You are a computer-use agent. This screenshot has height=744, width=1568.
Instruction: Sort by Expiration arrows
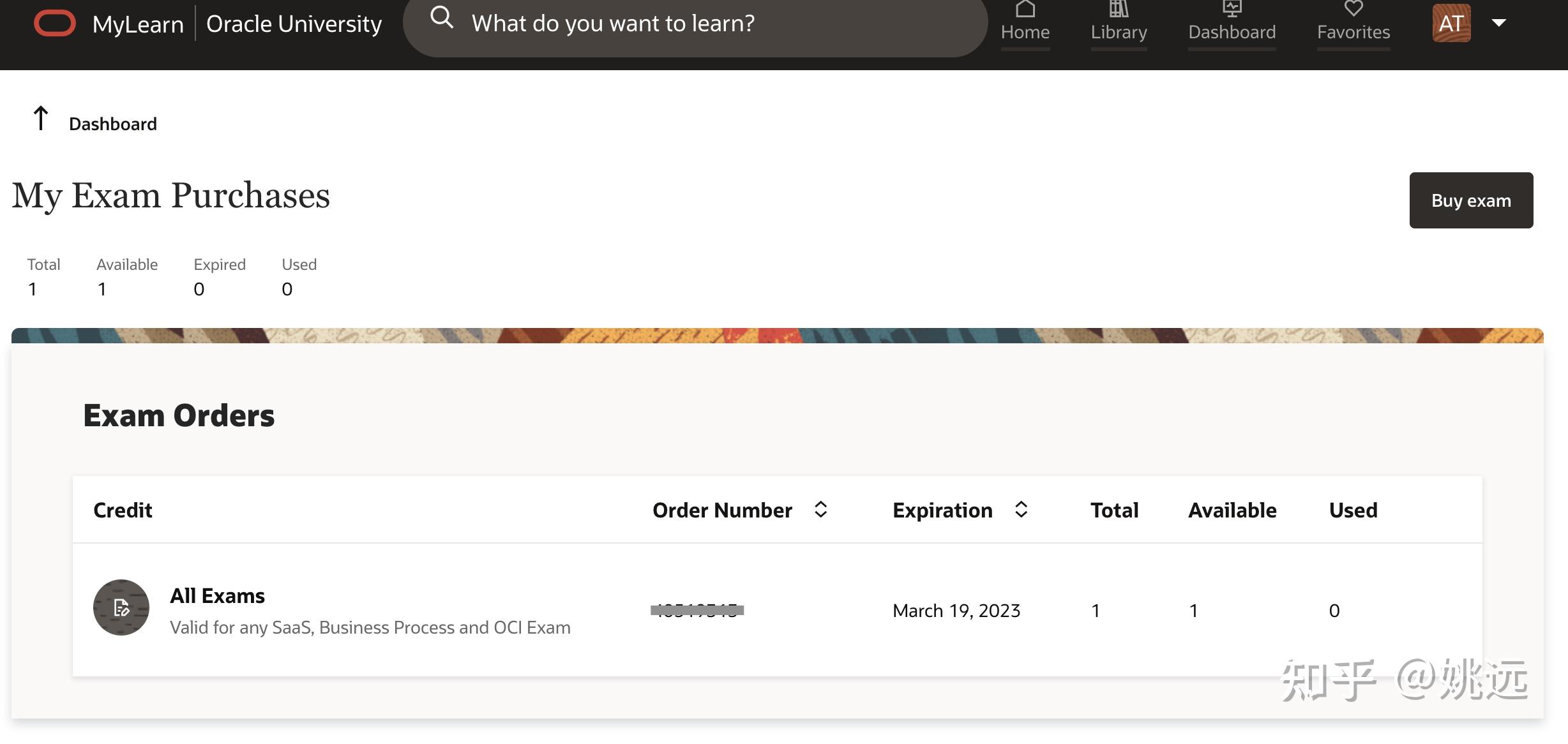click(x=1021, y=510)
